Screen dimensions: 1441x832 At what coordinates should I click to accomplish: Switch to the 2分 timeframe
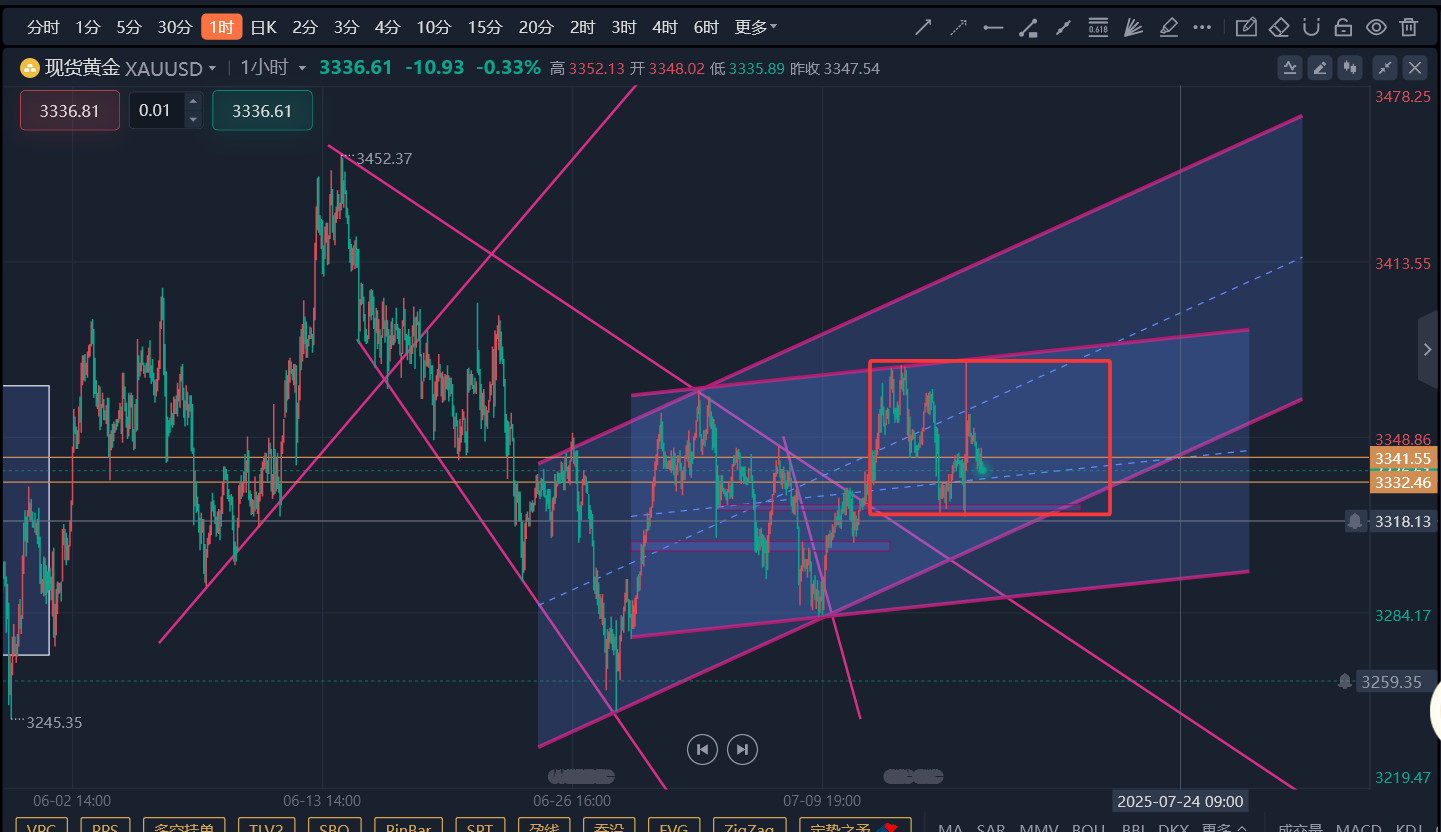tap(304, 27)
